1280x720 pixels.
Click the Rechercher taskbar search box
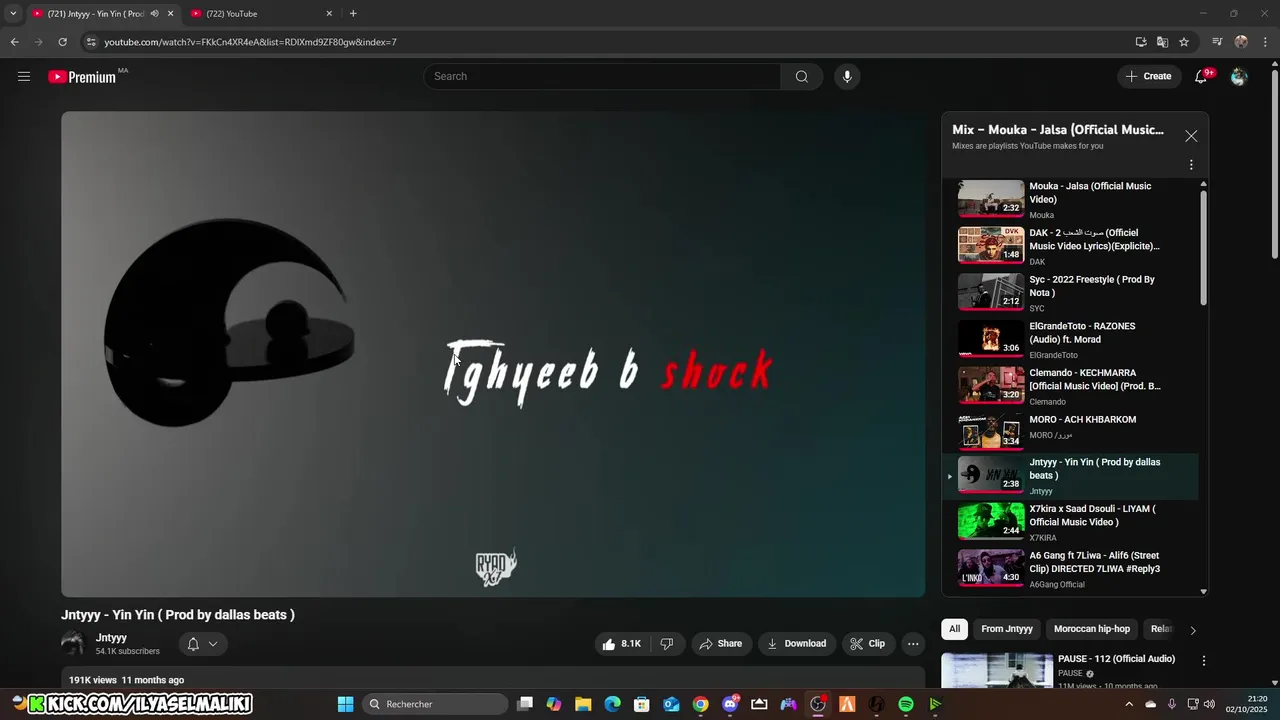pyautogui.click(x=435, y=704)
